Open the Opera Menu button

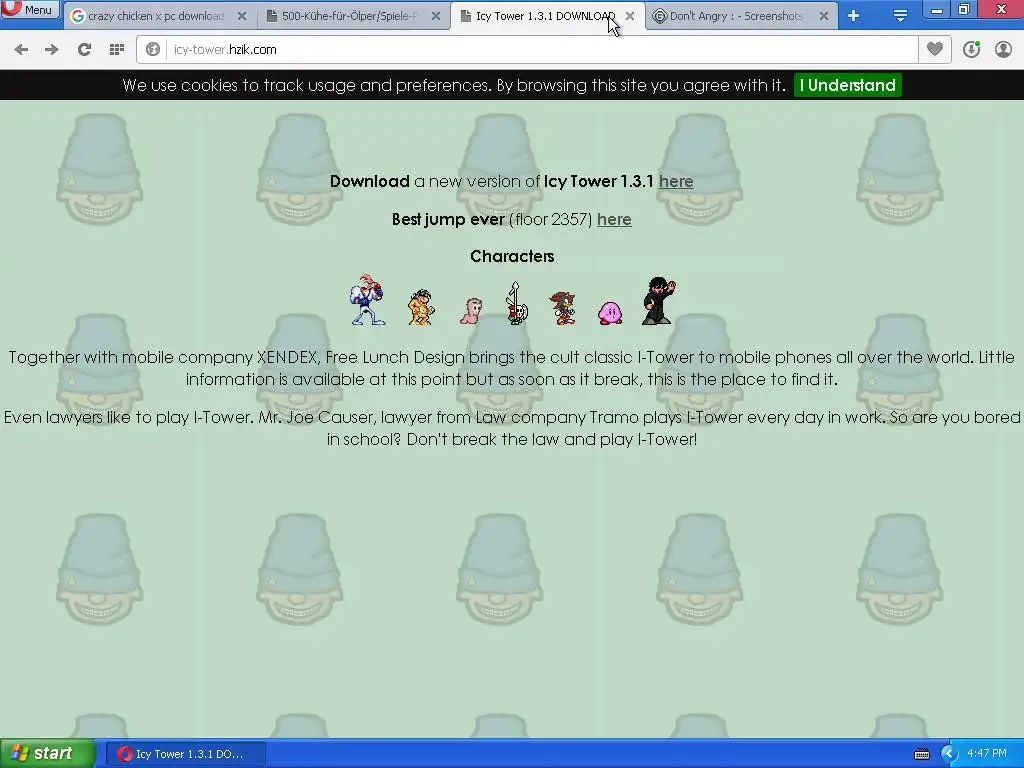click(x=29, y=9)
